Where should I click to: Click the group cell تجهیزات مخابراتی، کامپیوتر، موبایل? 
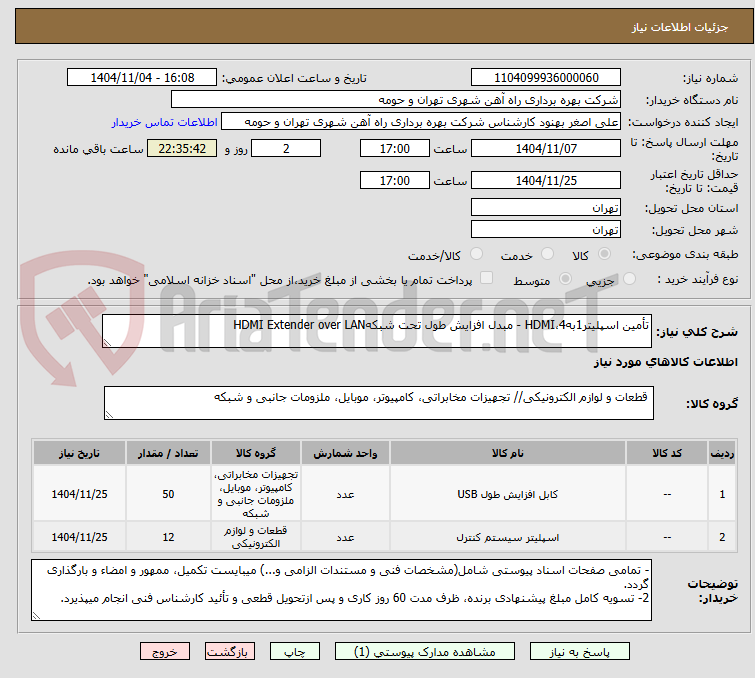click(x=256, y=494)
